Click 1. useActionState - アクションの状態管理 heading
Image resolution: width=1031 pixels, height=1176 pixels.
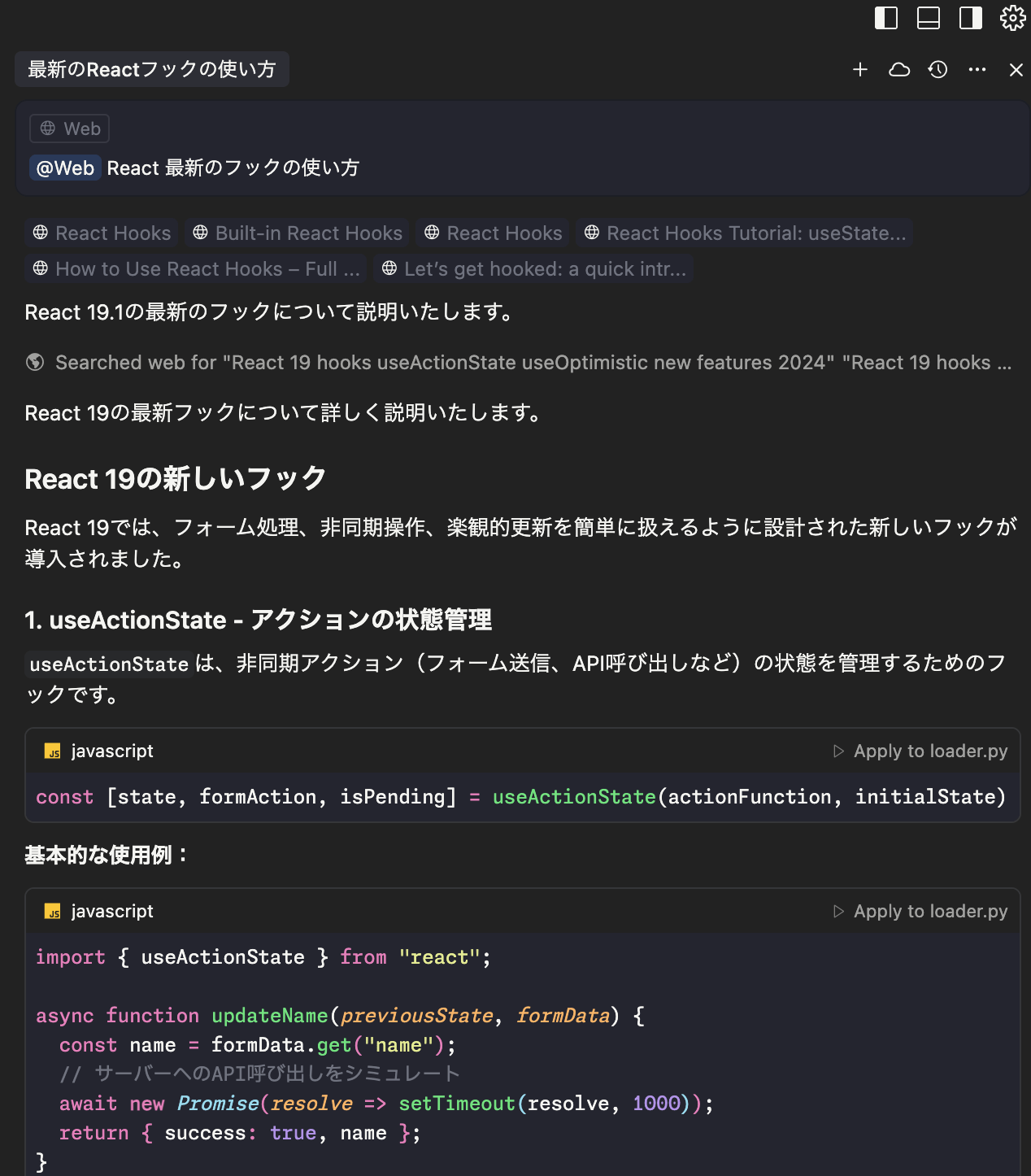coord(259,621)
